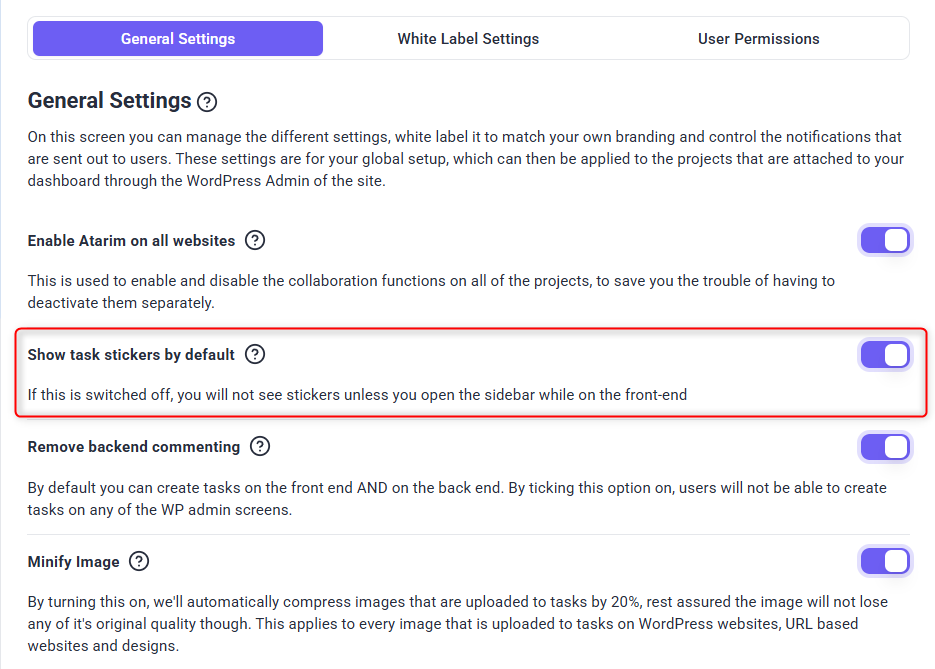Open help for Show task stickers by default

click(x=255, y=354)
